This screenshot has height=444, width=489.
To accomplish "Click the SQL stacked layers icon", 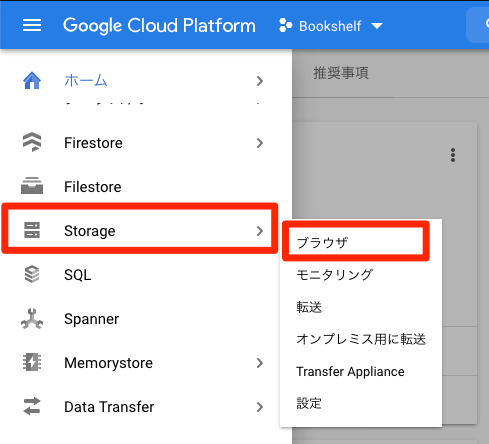I will [32, 274].
